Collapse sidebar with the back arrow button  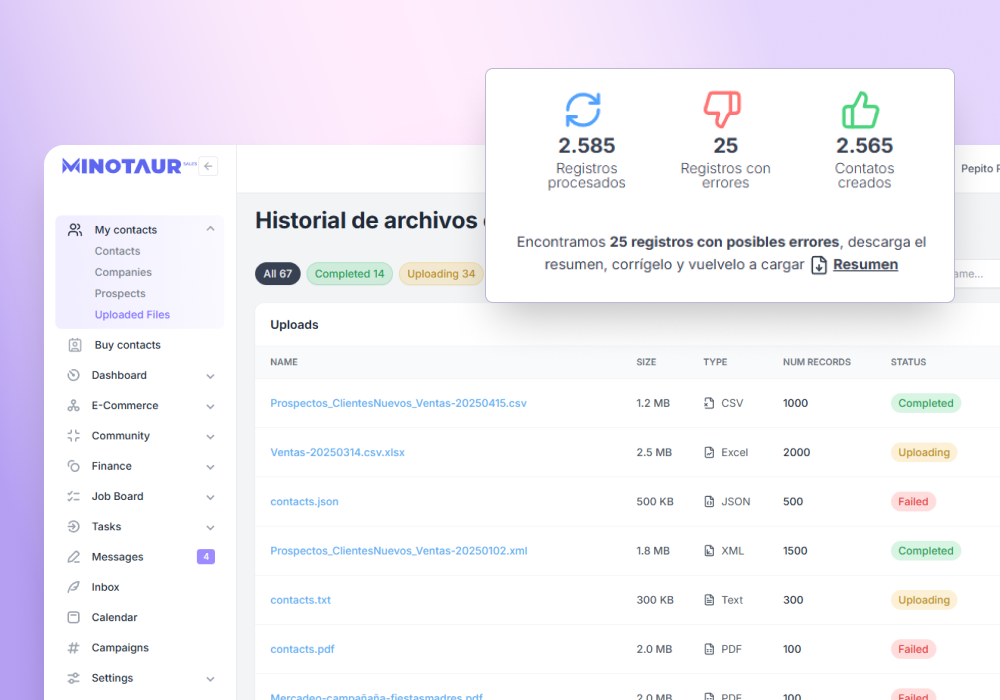(208, 167)
